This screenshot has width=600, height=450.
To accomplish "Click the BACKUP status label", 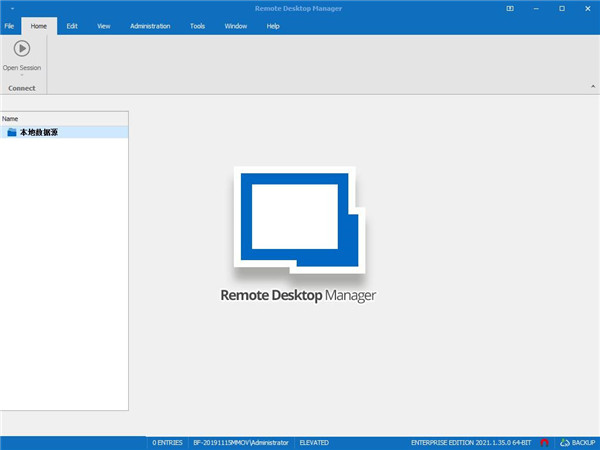I will (584, 443).
